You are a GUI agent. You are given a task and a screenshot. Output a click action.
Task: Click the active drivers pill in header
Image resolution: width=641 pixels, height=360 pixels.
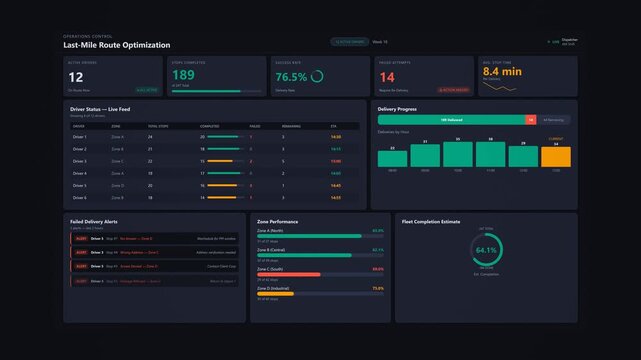(x=350, y=42)
